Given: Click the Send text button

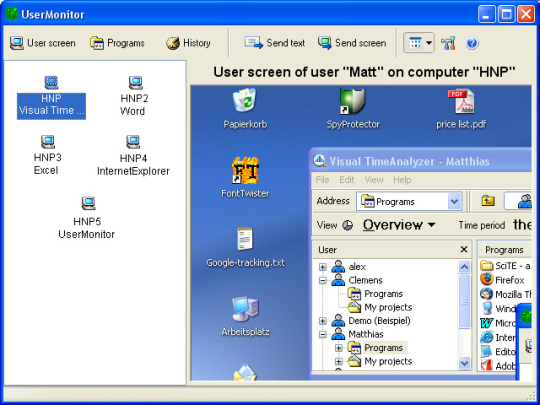Looking at the screenshot, I should (x=274, y=43).
